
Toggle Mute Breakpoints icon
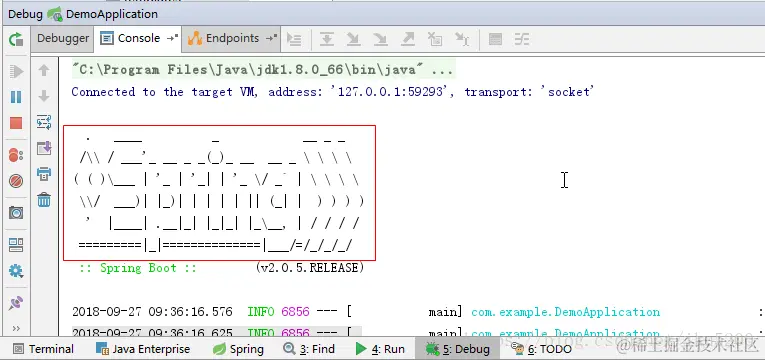[16, 181]
